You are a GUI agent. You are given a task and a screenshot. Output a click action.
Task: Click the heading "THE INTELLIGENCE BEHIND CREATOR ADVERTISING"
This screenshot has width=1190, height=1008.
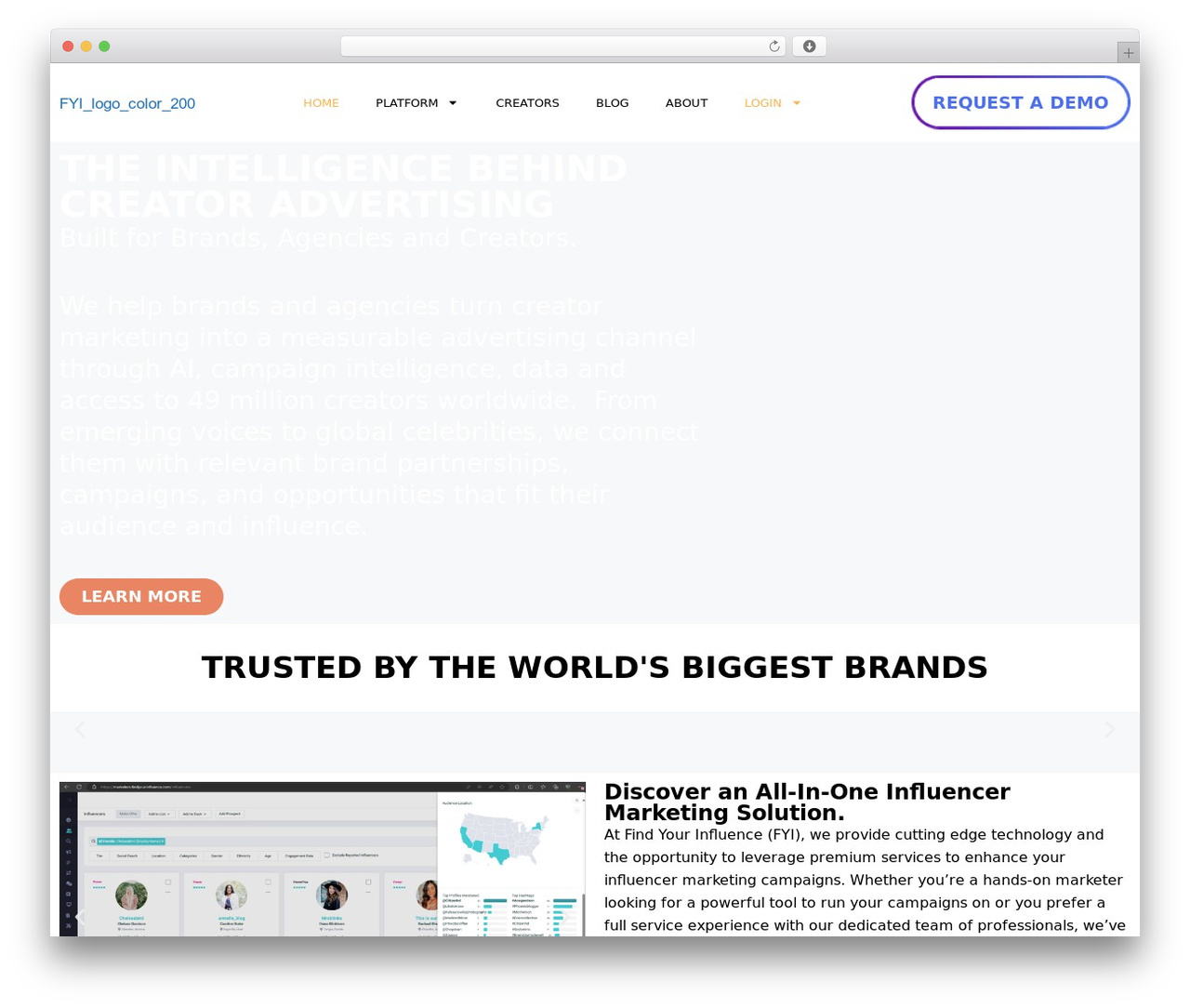[343, 186]
